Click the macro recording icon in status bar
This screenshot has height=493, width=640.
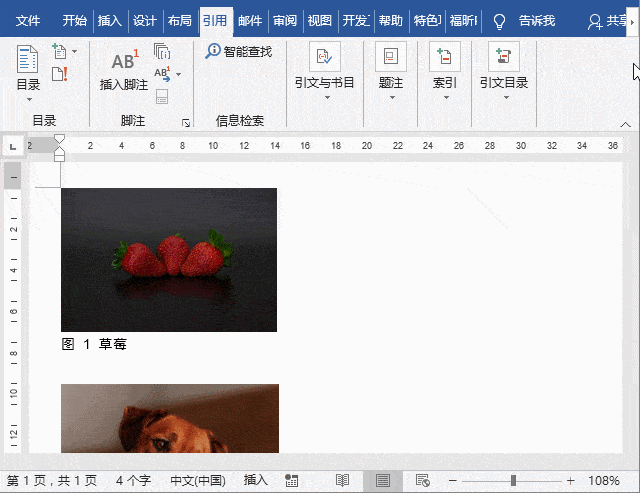[291, 480]
